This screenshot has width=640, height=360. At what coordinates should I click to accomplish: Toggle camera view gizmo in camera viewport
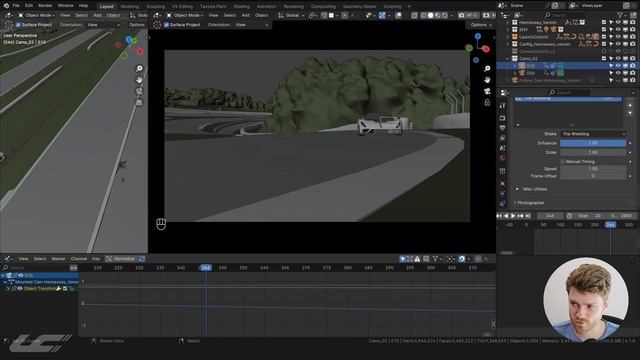coord(487,91)
